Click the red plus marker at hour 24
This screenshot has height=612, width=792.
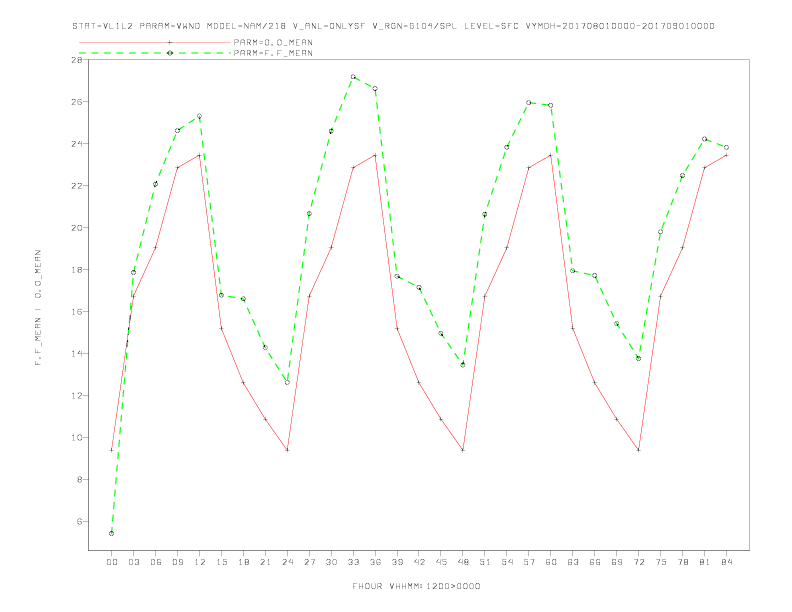(x=287, y=450)
